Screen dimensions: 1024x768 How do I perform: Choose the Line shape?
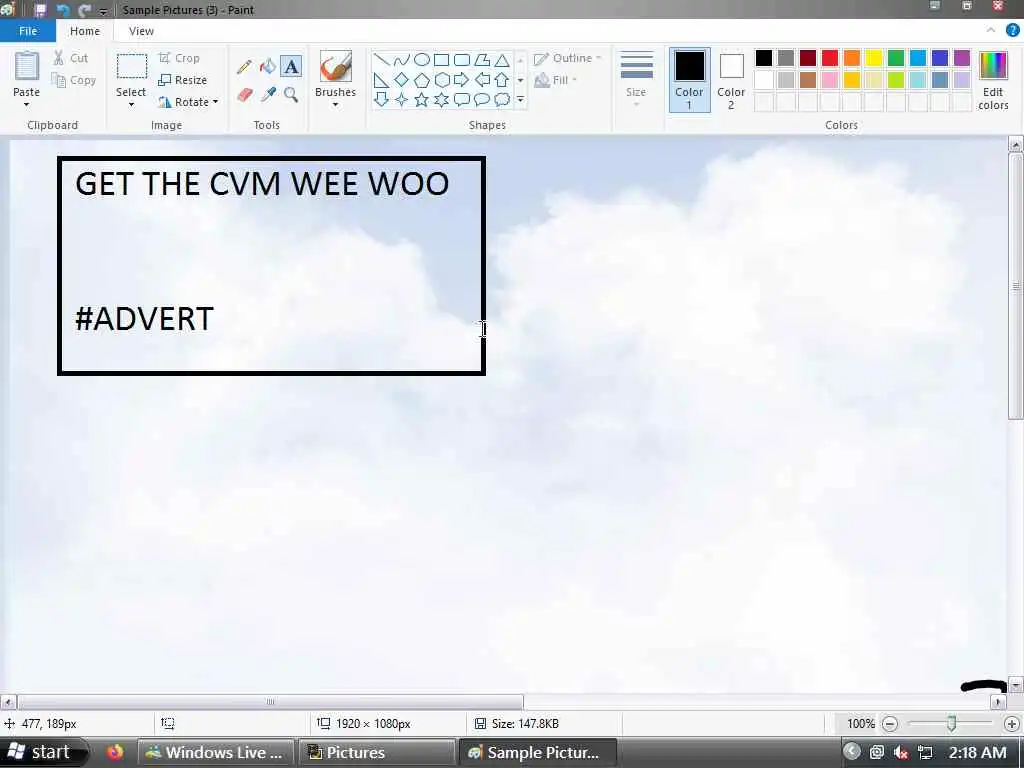point(381,60)
